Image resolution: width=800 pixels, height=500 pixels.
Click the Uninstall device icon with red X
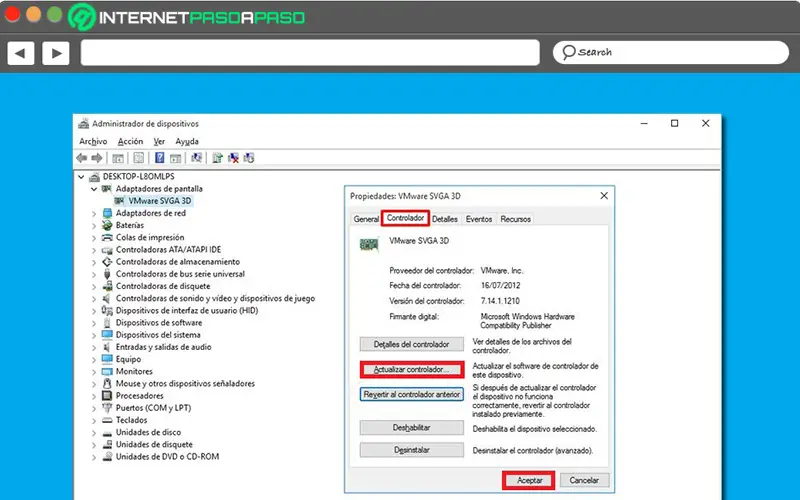tap(233, 158)
